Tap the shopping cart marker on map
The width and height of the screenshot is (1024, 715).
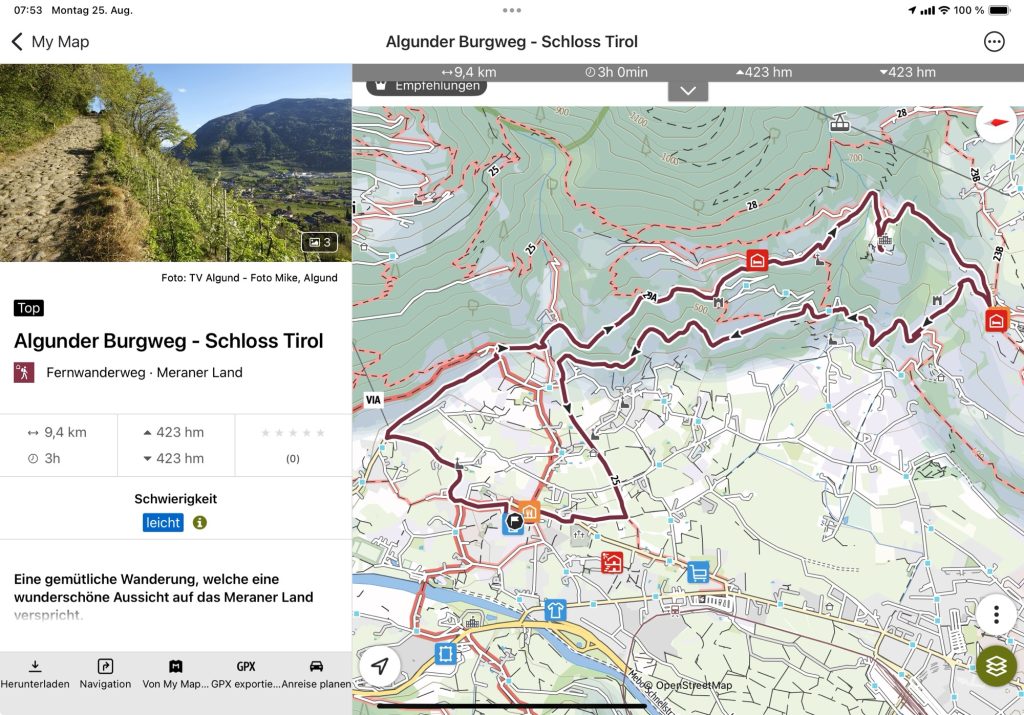[x=698, y=572]
